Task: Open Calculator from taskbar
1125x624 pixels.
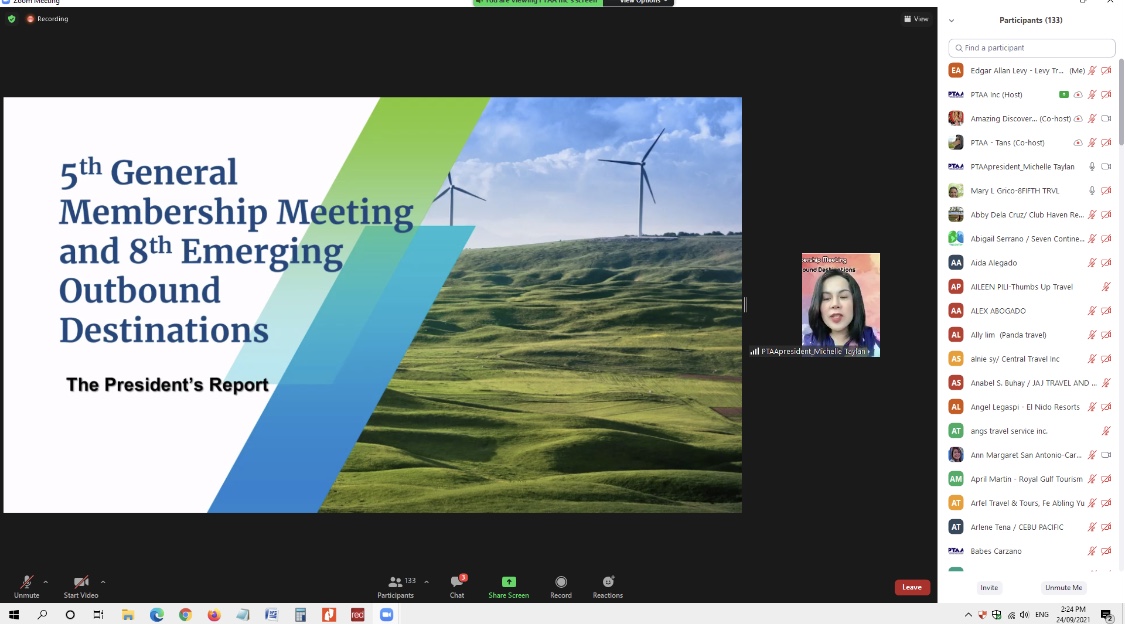Action: [x=300, y=615]
